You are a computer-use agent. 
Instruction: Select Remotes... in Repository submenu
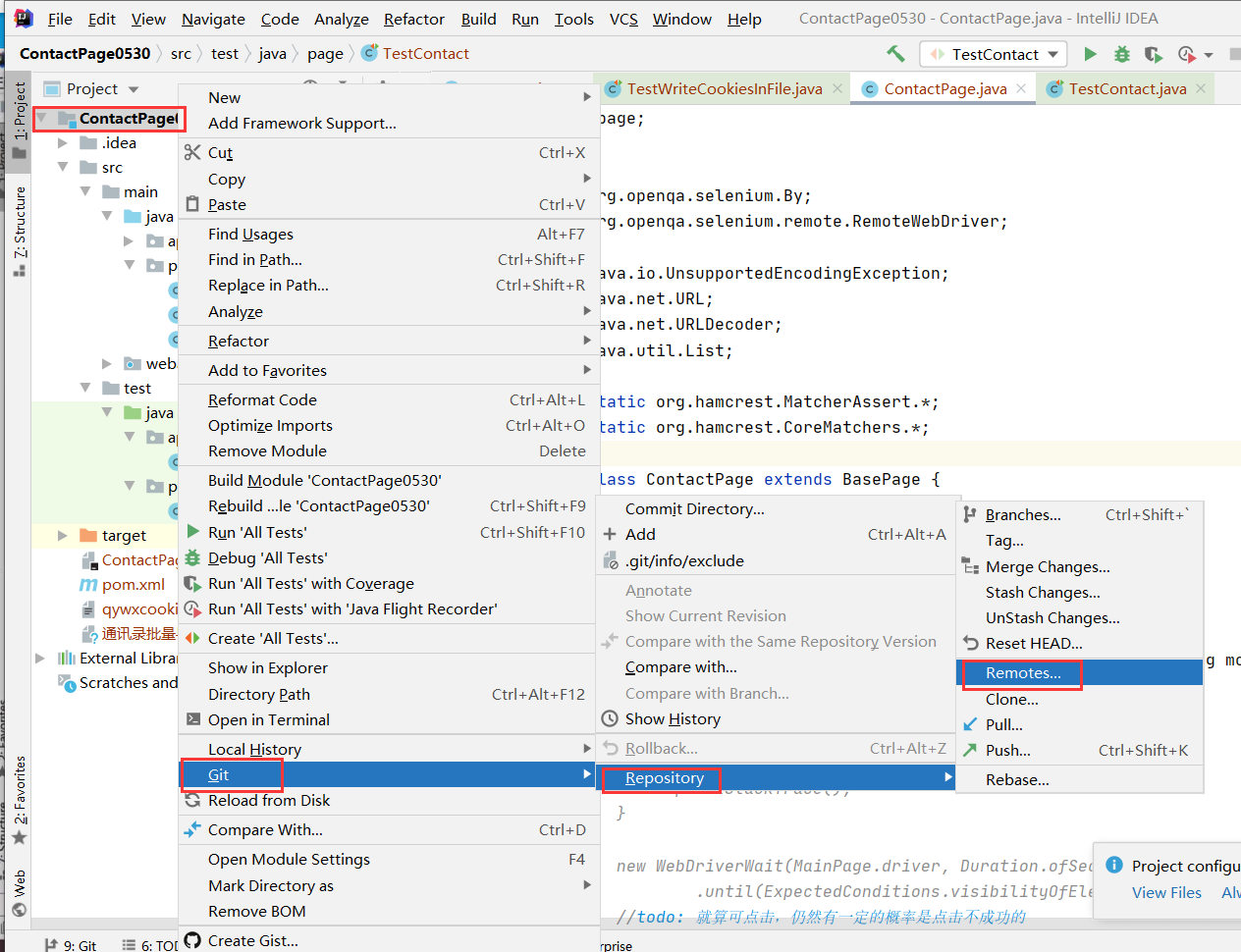pyautogui.click(x=1079, y=672)
